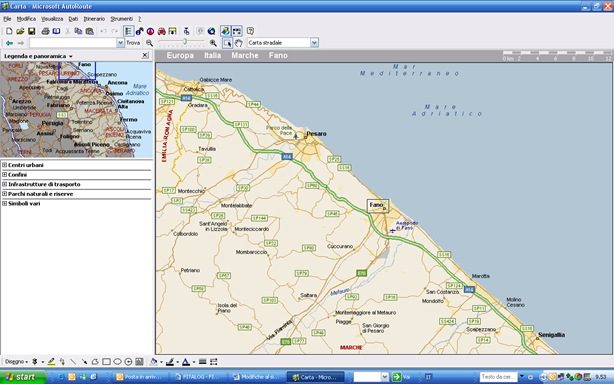The width and height of the screenshot is (614, 384).
Task: Open the Disegno drawing menu
Action: [x=16, y=362]
